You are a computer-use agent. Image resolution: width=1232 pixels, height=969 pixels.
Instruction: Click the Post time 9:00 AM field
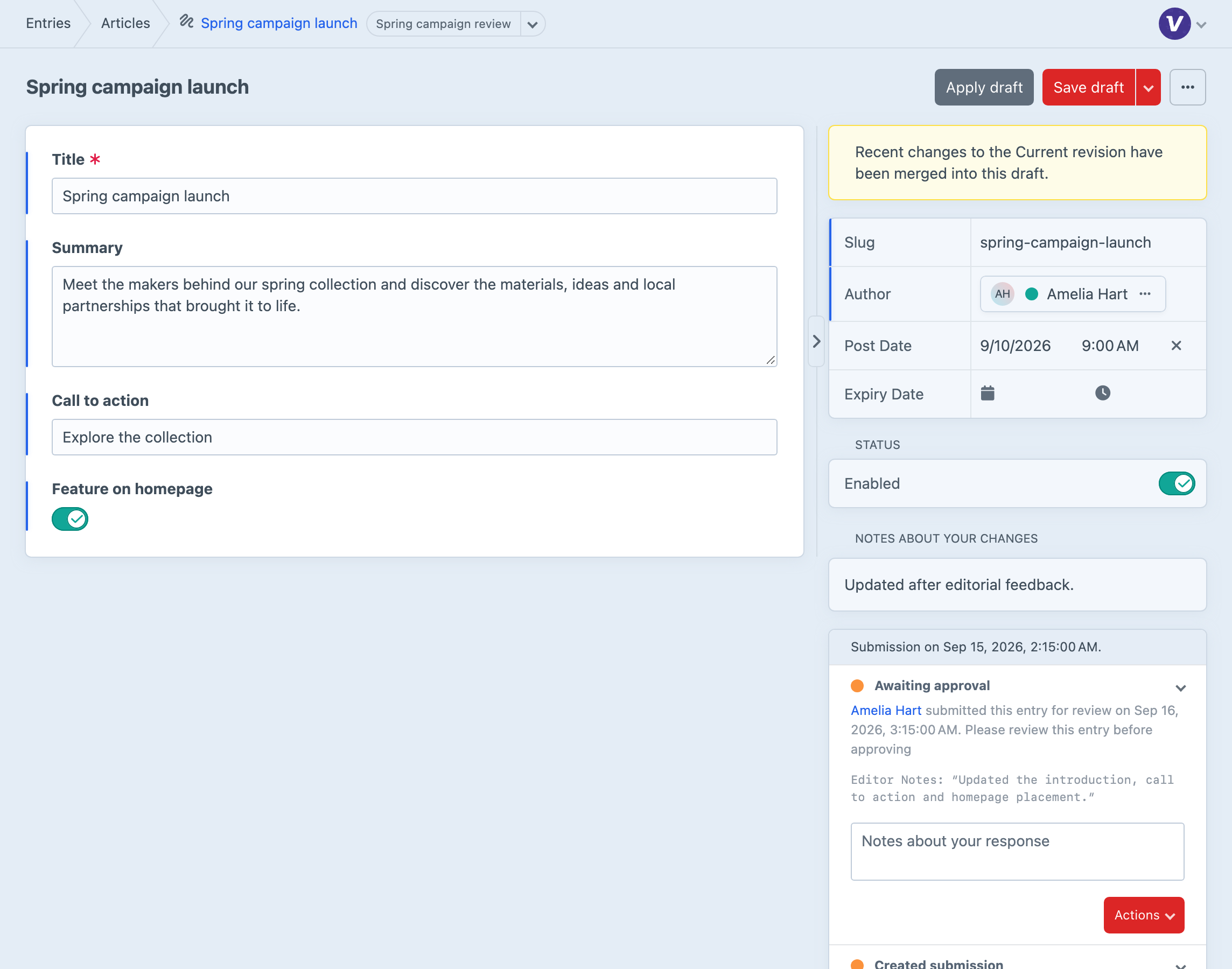(1110, 346)
